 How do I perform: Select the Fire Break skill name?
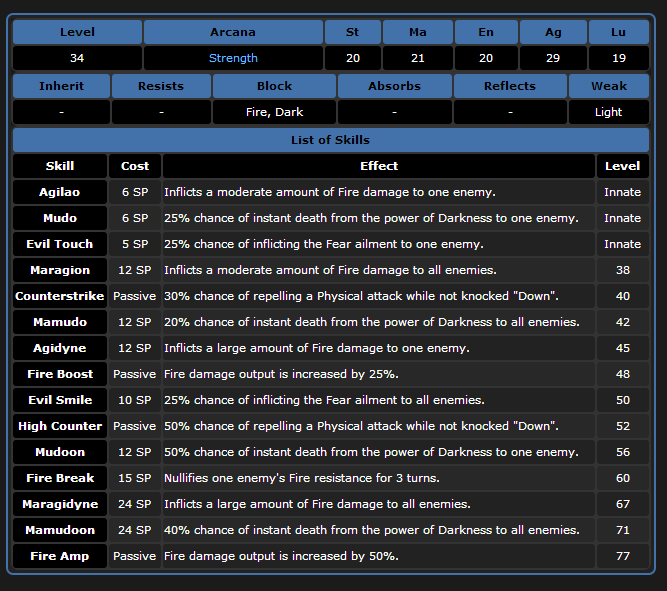pos(60,478)
